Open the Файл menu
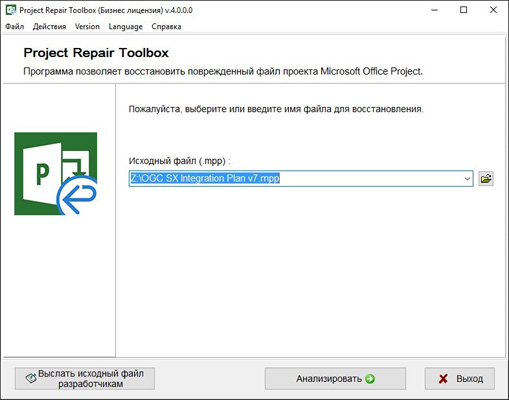 click(x=15, y=26)
